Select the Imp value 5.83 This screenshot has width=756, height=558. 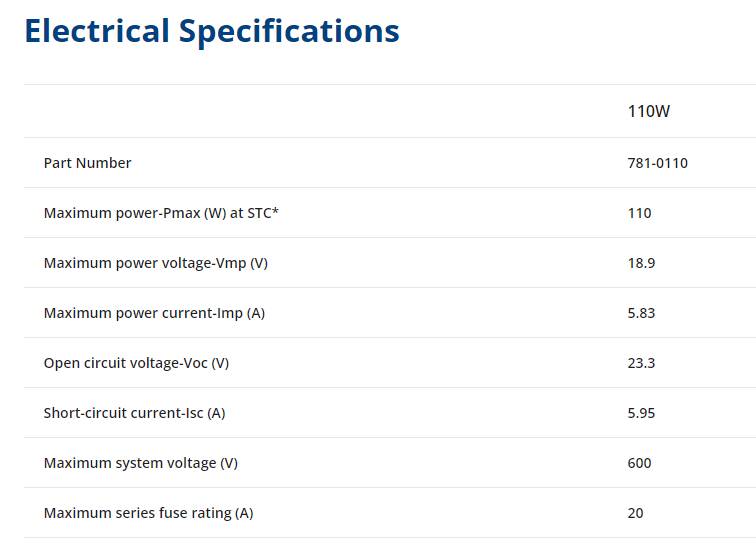coord(641,313)
